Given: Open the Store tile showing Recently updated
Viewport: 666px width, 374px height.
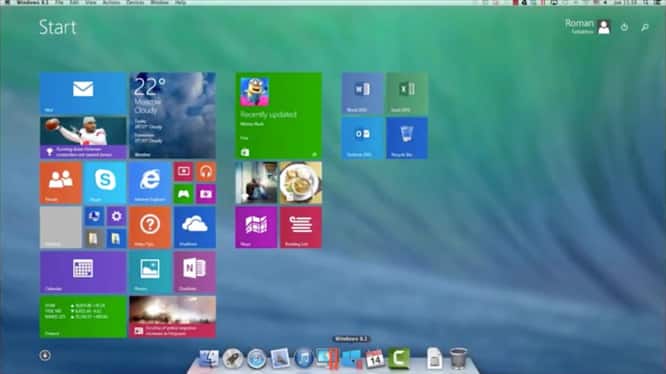Looking at the screenshot, I should click(279, 115).
